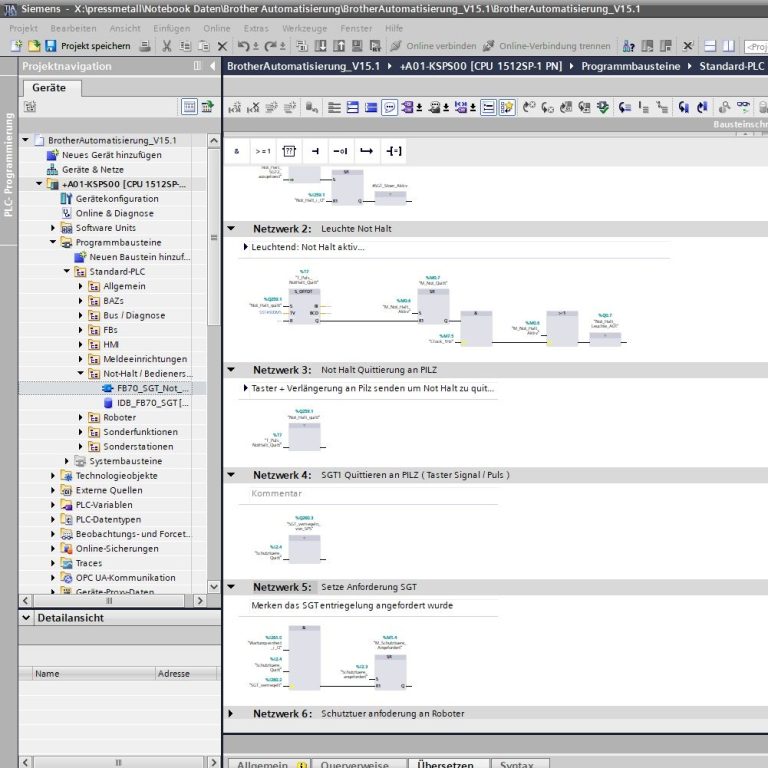Screen dimensions: 768x768
Task: Redo the last undone action
Action: (x=270, y=46)
